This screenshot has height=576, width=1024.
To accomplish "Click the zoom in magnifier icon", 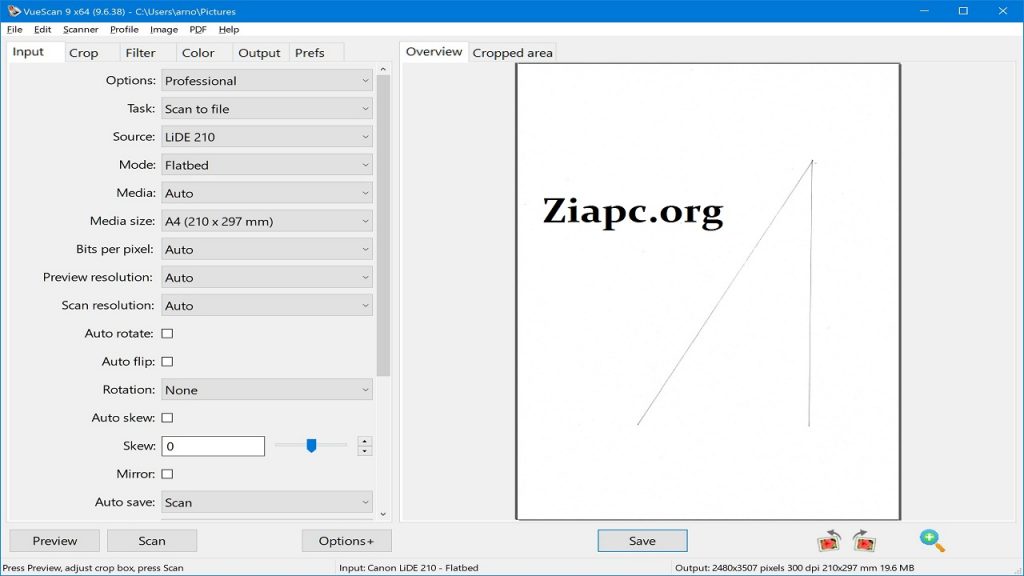I will point(932,541).
